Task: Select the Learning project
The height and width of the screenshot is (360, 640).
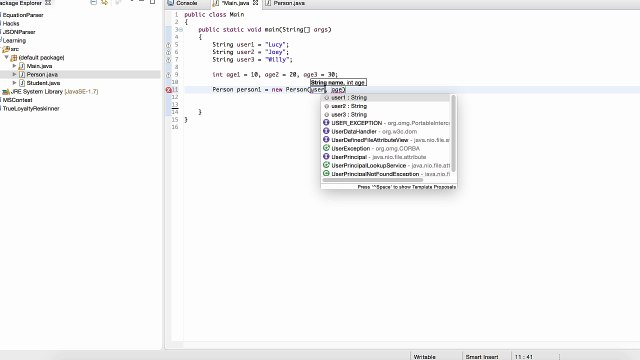Action: pos(14,40)
